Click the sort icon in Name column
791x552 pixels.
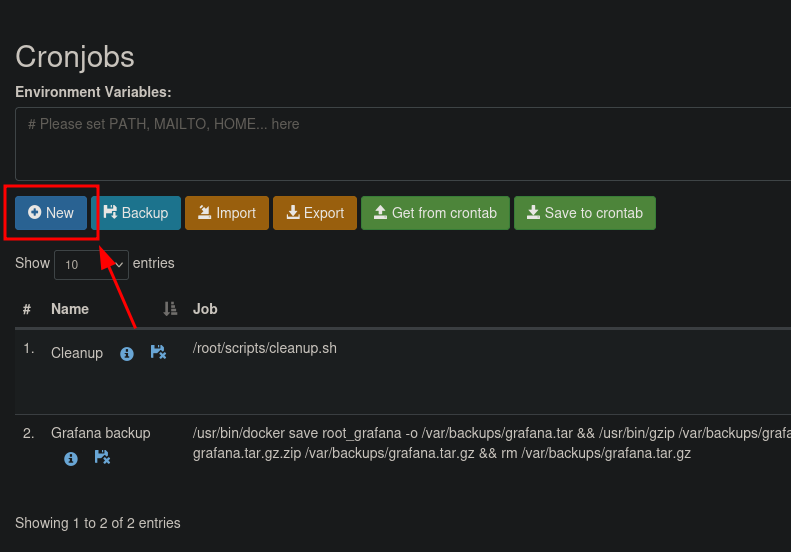point(170,309)
